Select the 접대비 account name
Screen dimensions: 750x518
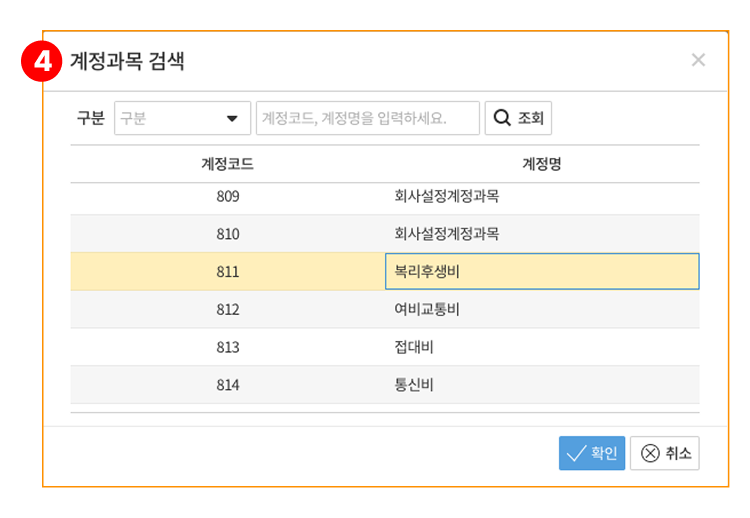(x=414, y=347)
